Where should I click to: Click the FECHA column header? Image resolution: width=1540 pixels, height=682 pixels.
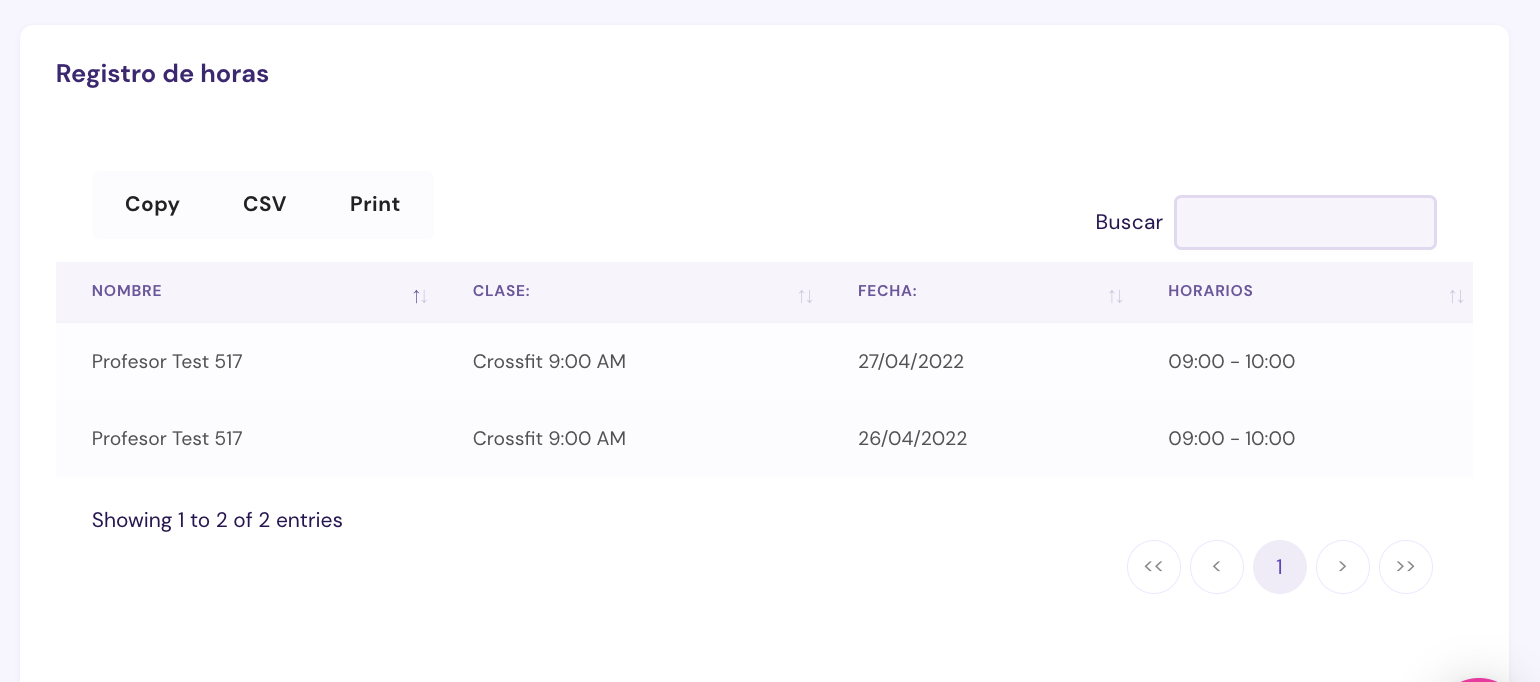click(887, 291)
